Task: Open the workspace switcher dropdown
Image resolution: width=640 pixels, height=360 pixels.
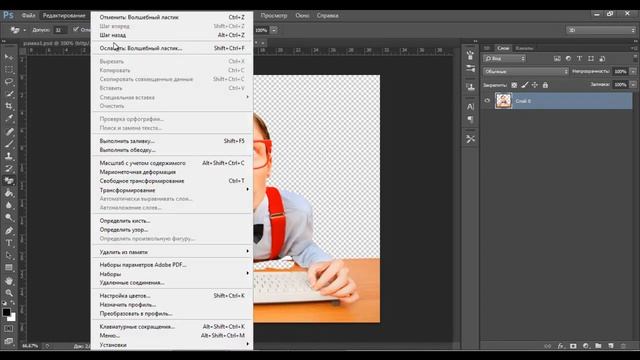Action: [x=600, y=30]
